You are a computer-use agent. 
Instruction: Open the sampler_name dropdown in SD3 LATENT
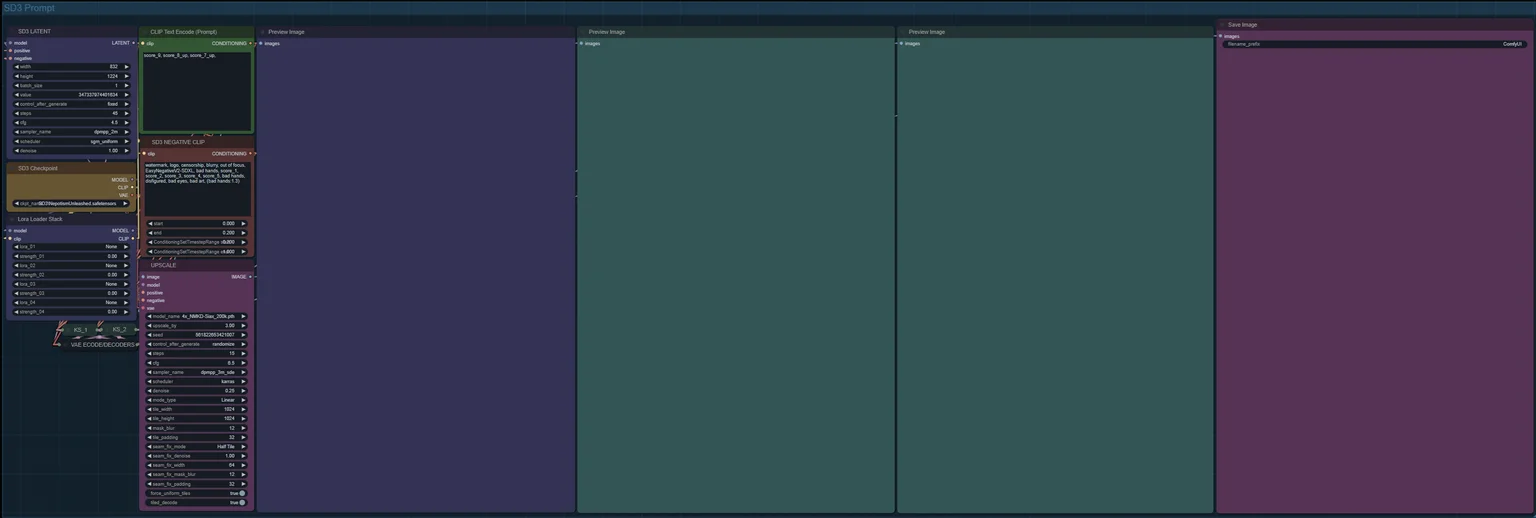pos(71,132)
